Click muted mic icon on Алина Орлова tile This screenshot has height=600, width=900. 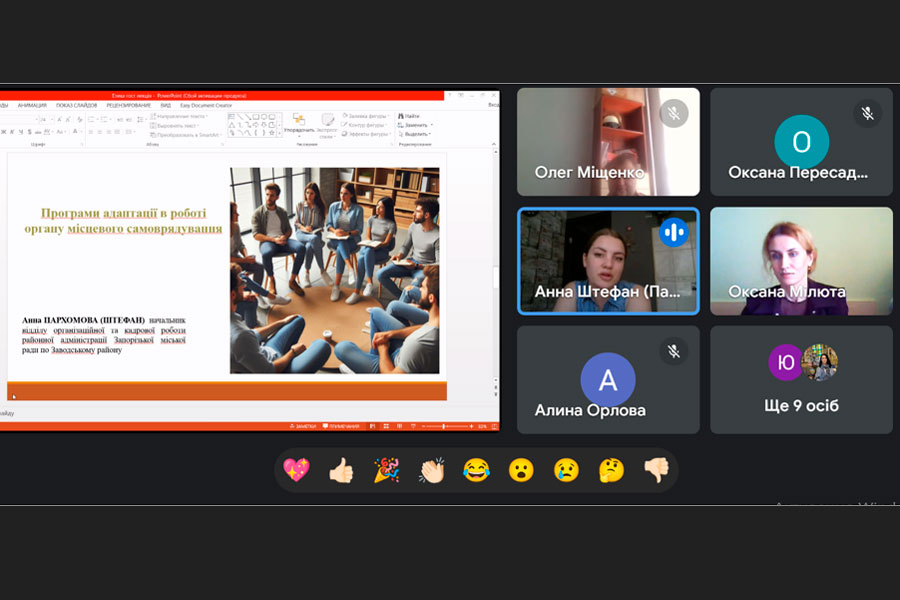674,351
